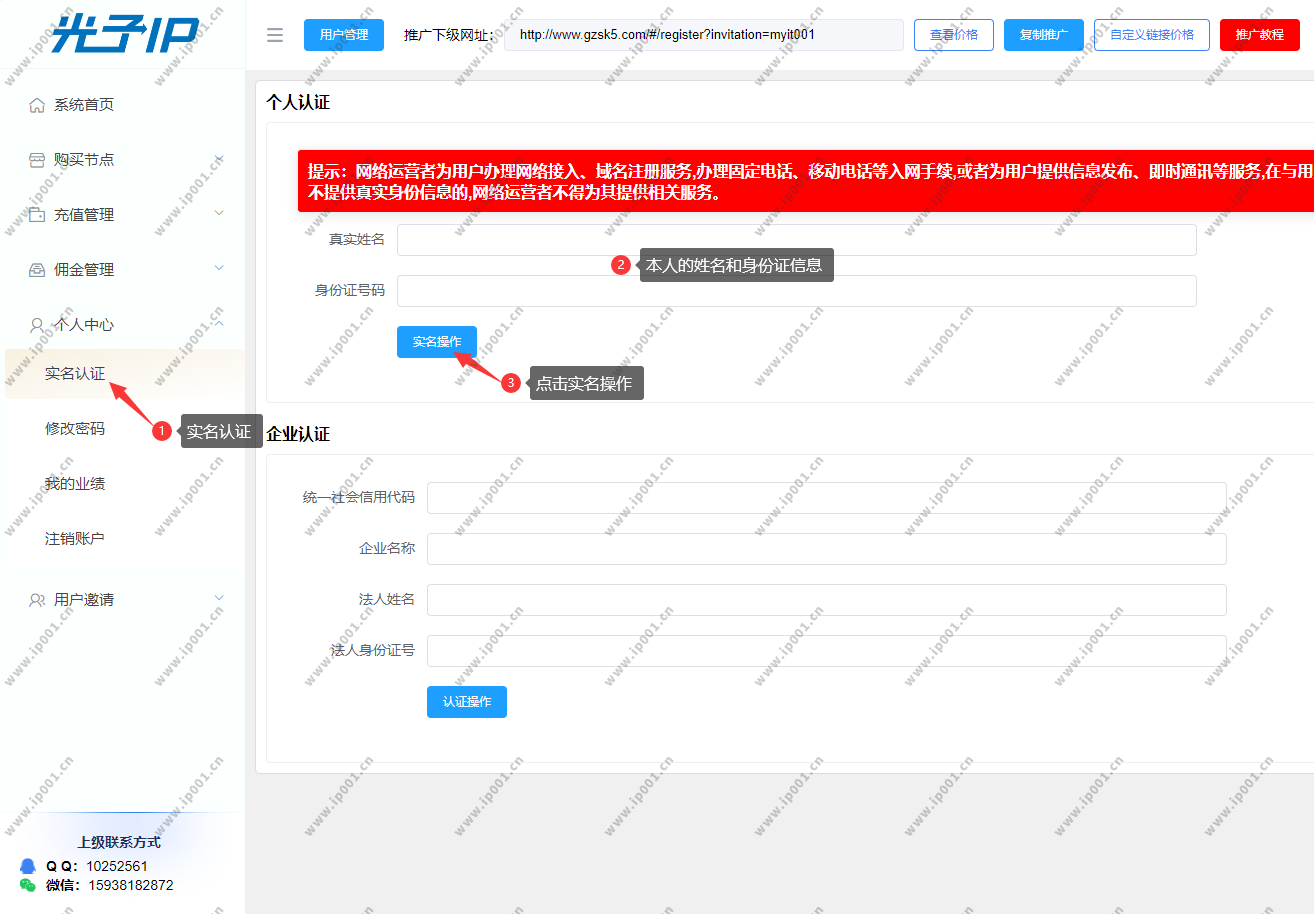Select 我的业绩 in the sidebar

click(x=75, y=484)
